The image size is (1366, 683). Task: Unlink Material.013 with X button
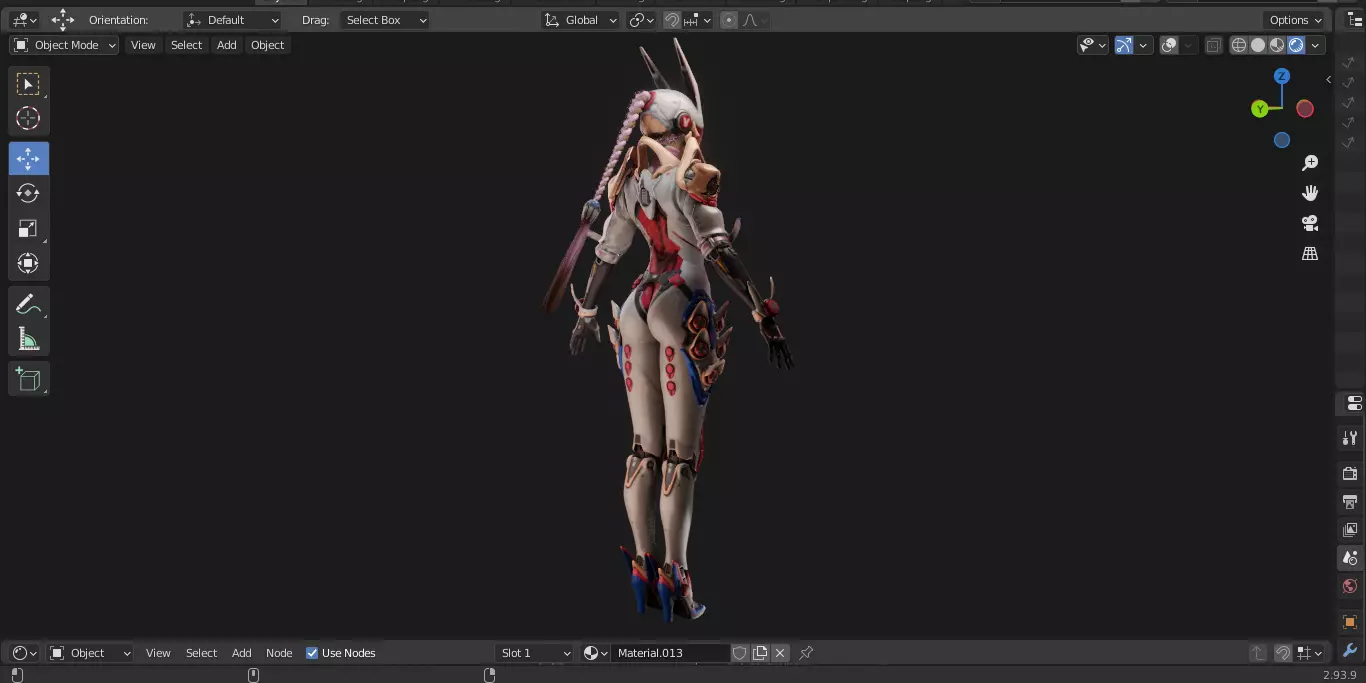780,653
